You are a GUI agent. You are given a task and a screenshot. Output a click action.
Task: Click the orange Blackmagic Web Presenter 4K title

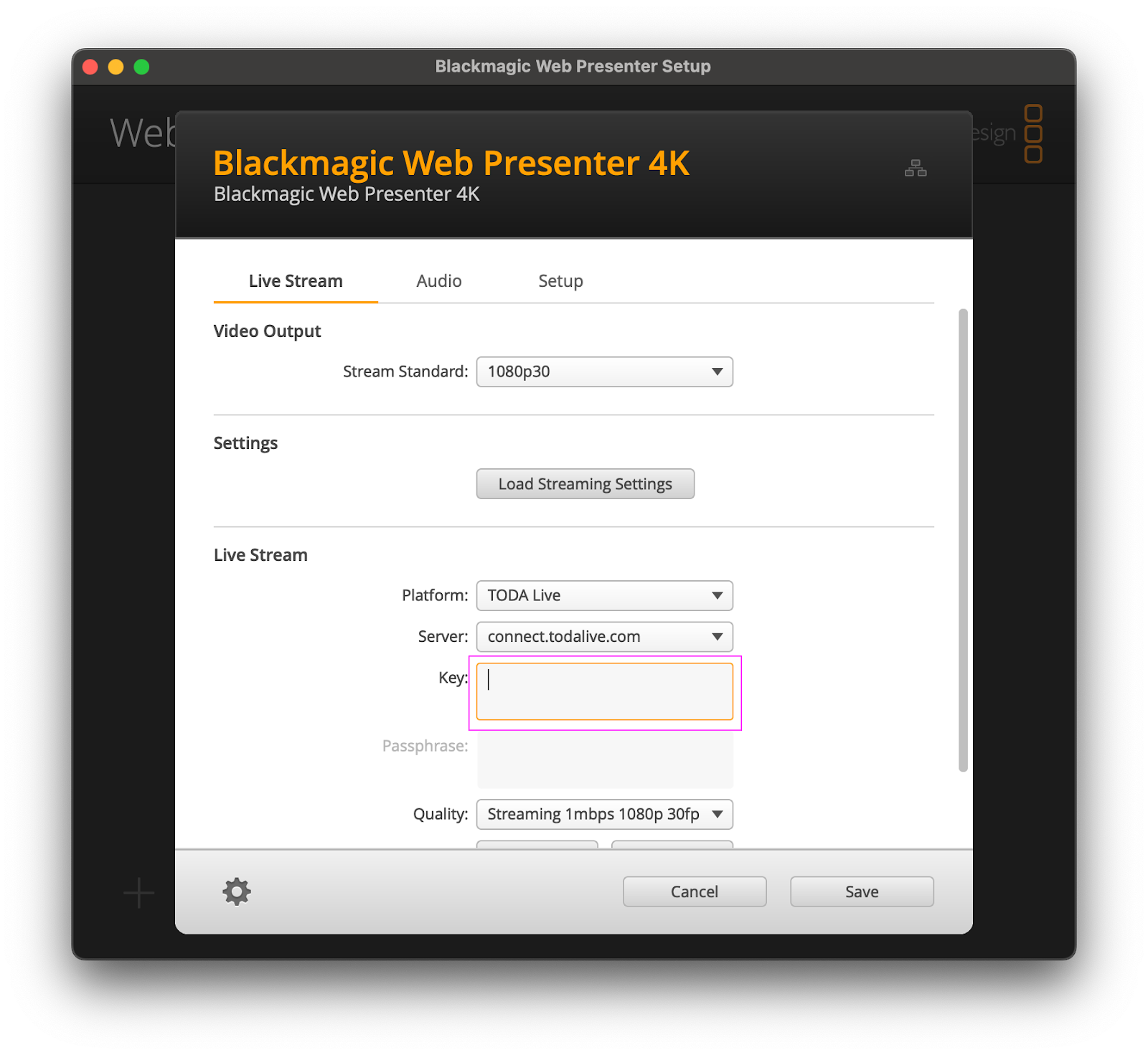pos(451,163)
